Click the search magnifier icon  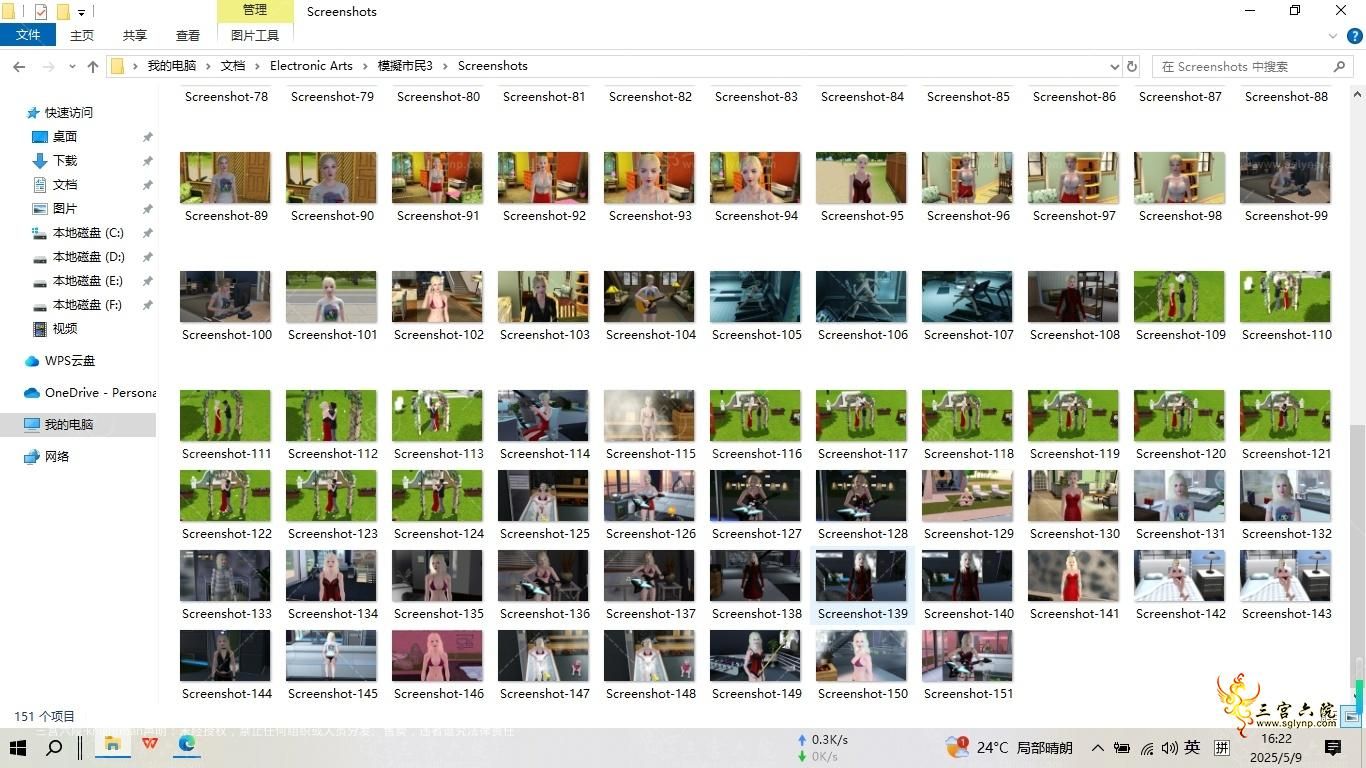tap(1340, 66)
